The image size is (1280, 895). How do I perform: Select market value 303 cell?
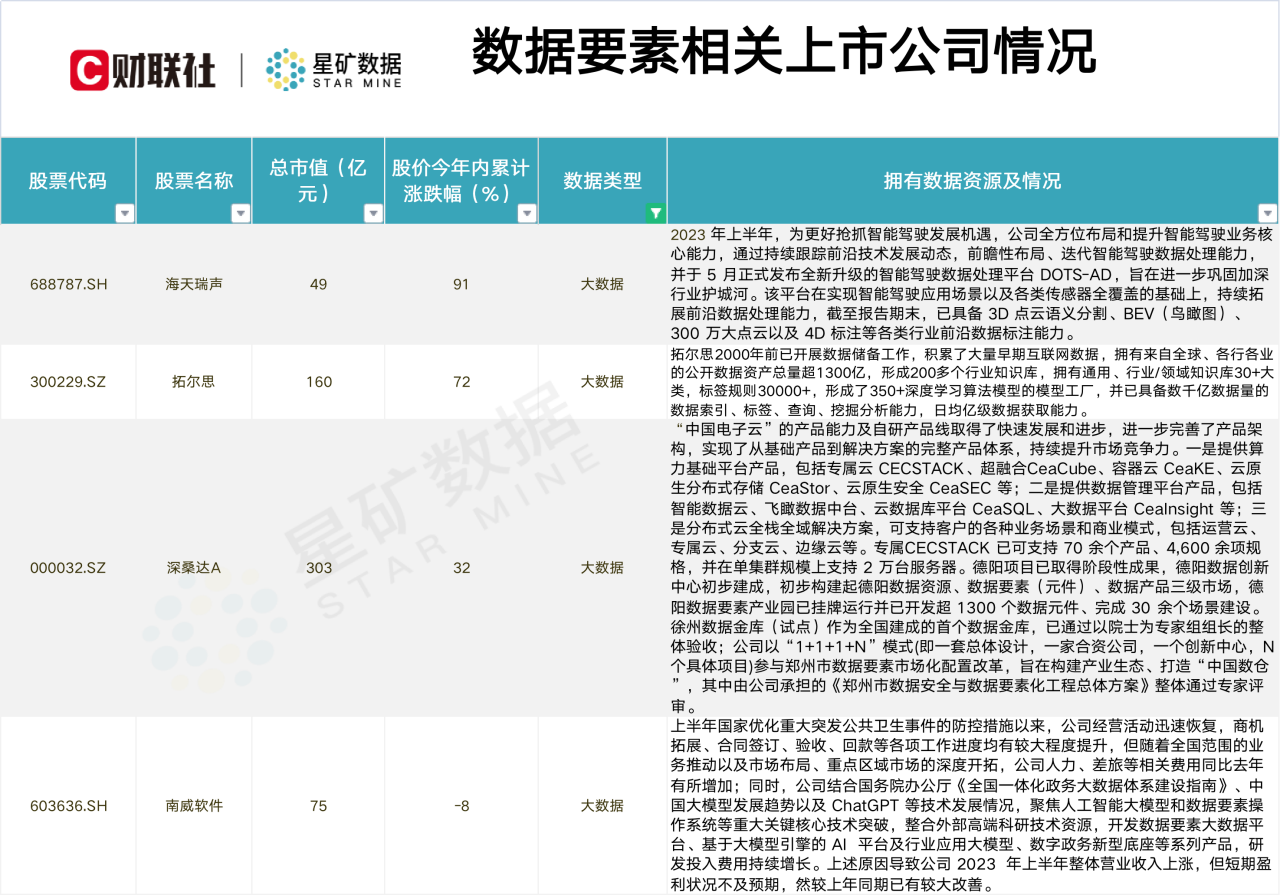(318, 568)
